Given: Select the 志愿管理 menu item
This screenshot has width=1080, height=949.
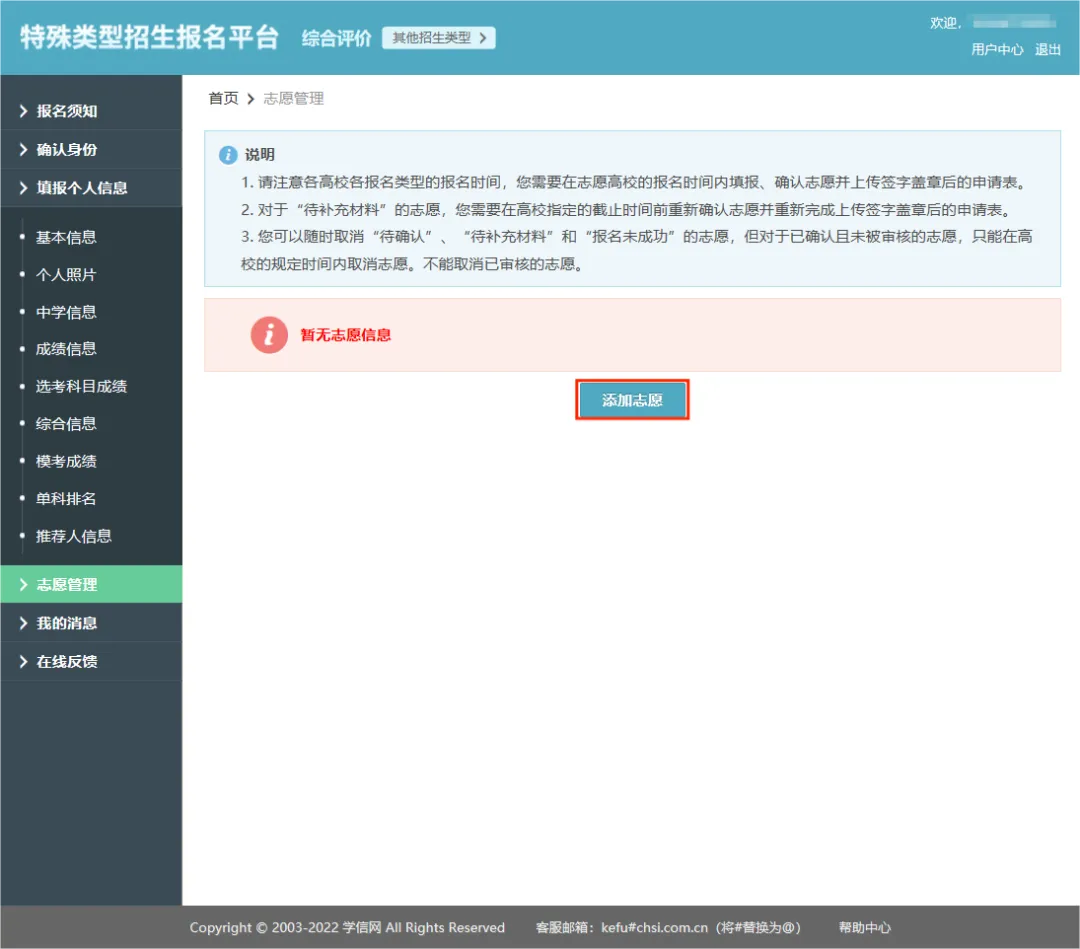Looking at the screenshot, I should click(x=67, y=585).
